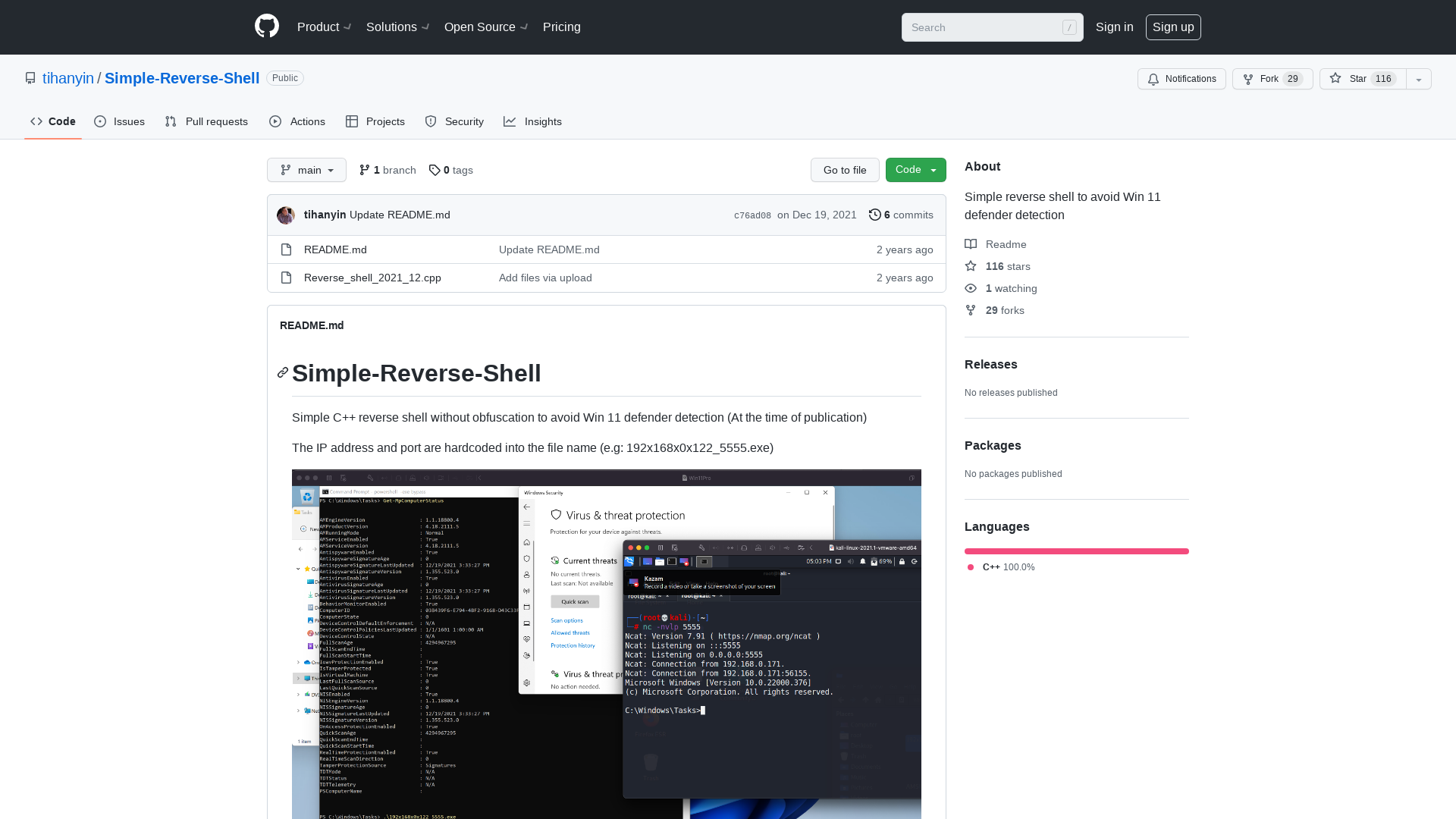The height and width of the screenshot is (819, 1456).
Task: Click the 'No releases published' text
Action: click(1011, 393)
